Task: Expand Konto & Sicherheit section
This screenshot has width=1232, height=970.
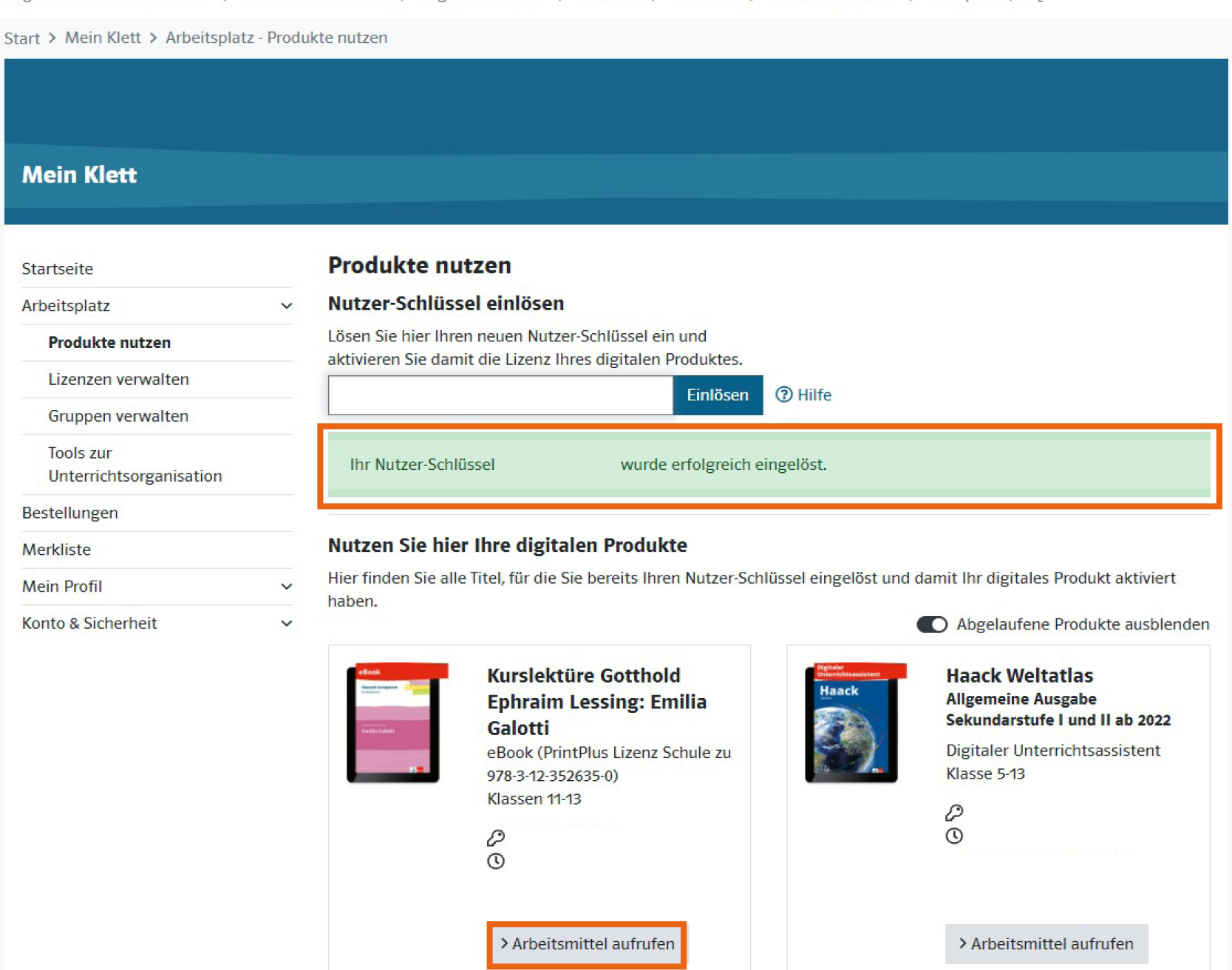Action: tap(286, 624)
